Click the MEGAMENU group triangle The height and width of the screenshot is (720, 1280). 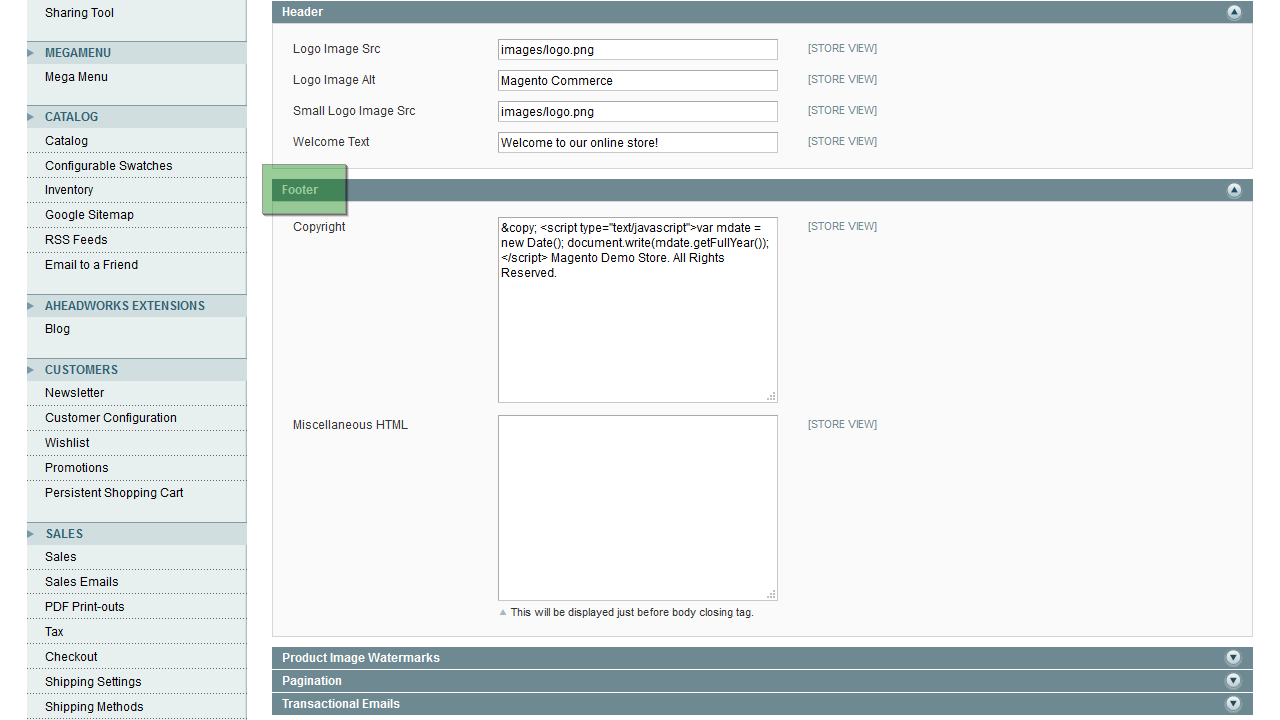pyautogui.click(x=31, y=53)
